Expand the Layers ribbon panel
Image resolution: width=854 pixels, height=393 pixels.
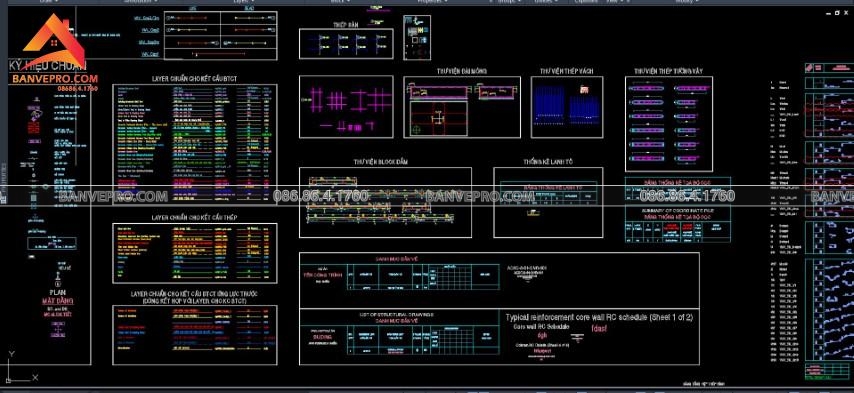click(243, 2)
